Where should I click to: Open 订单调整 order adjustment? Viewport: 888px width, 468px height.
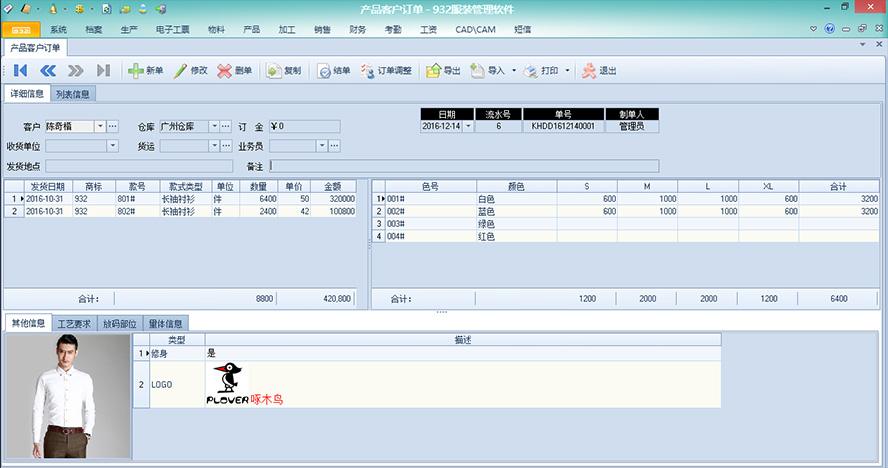pos(368,71)
